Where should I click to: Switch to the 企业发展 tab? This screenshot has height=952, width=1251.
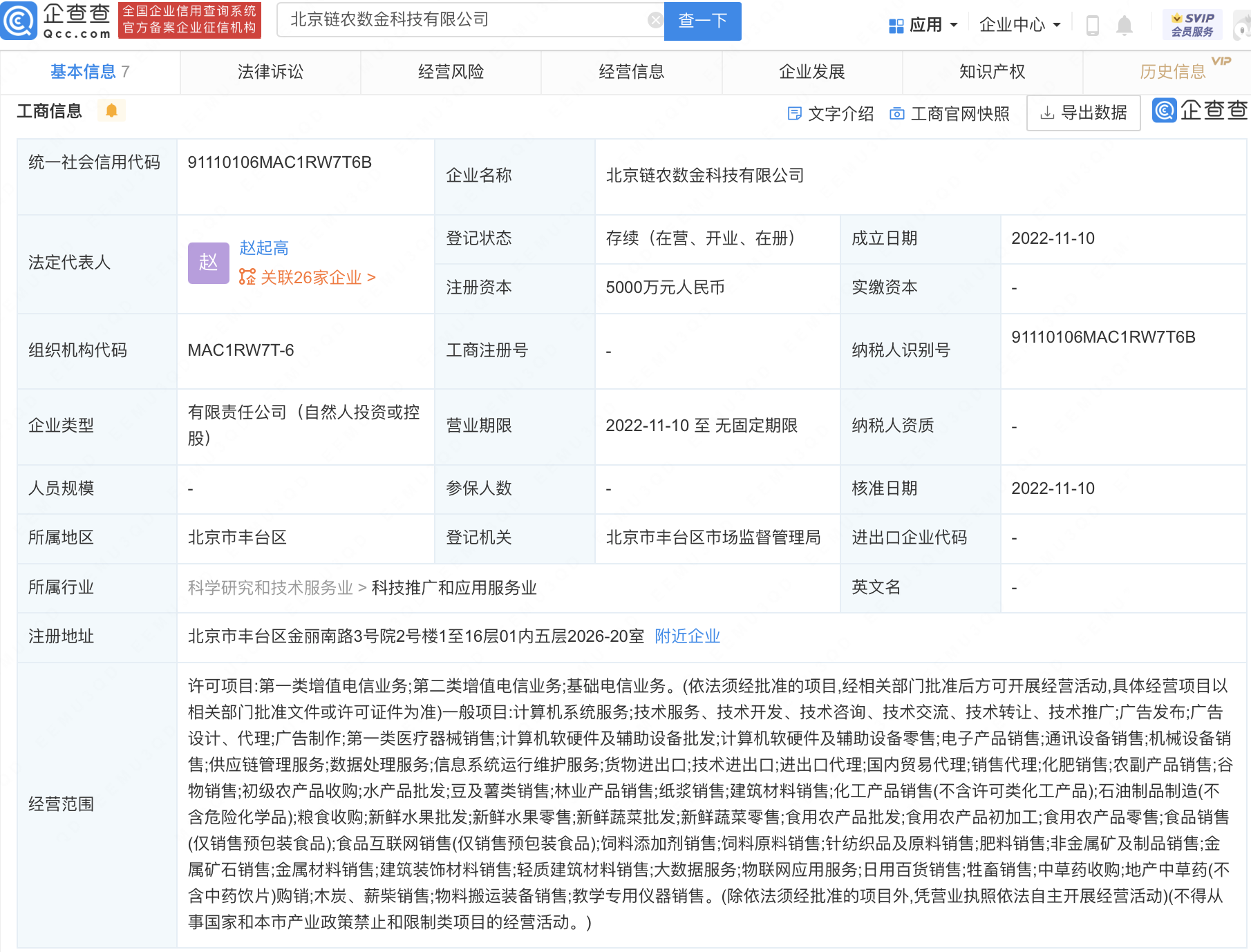812,72
